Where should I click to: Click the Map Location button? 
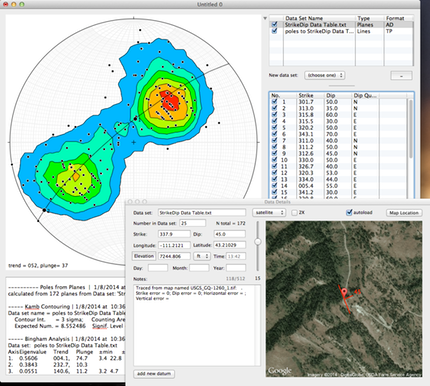point(404,213)
